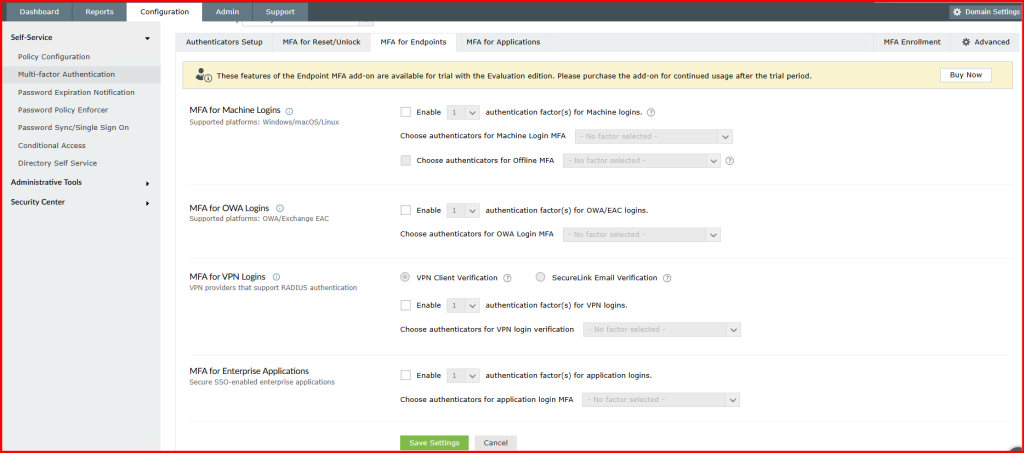
Task: Open Domain Settings gear in top bar
Action: (x=983, y=12)
